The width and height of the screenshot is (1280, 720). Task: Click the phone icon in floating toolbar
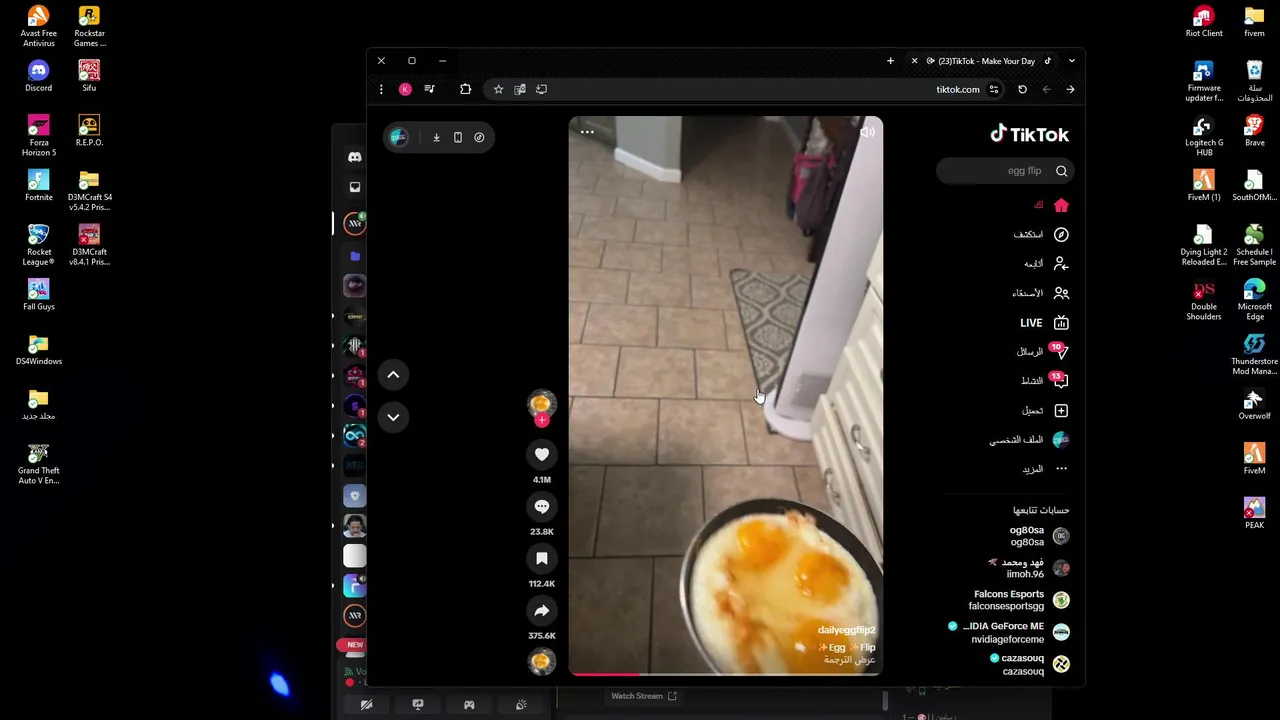458,137
